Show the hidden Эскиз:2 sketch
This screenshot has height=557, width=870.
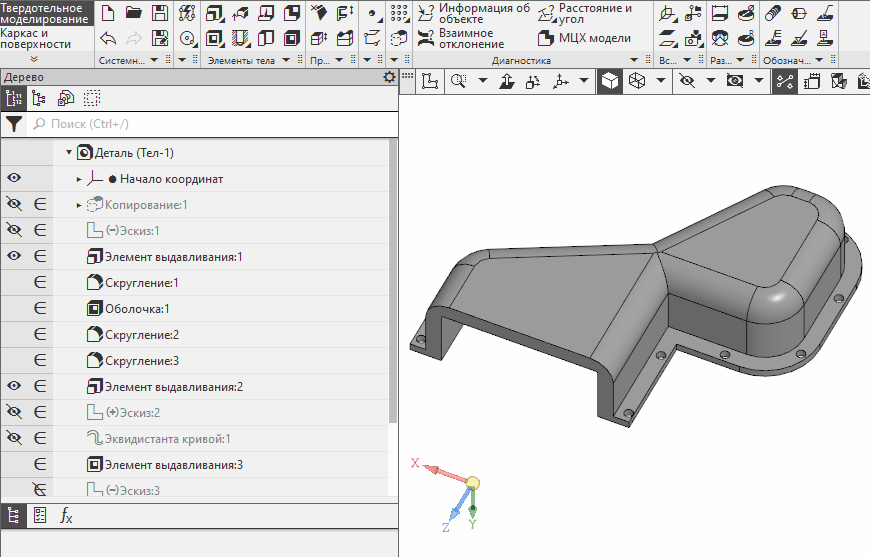click(x=14, y=412)
